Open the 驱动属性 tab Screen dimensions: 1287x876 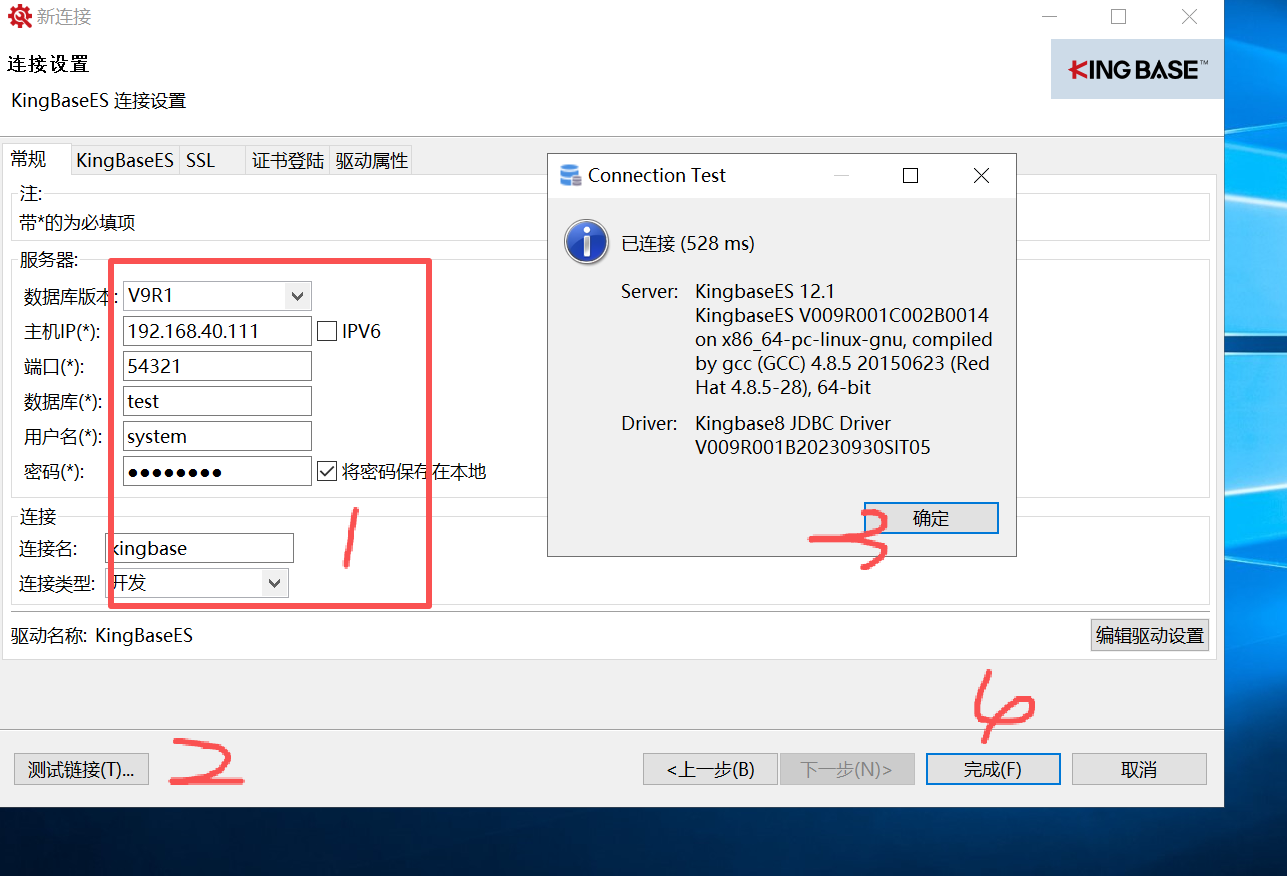(371, 161)
